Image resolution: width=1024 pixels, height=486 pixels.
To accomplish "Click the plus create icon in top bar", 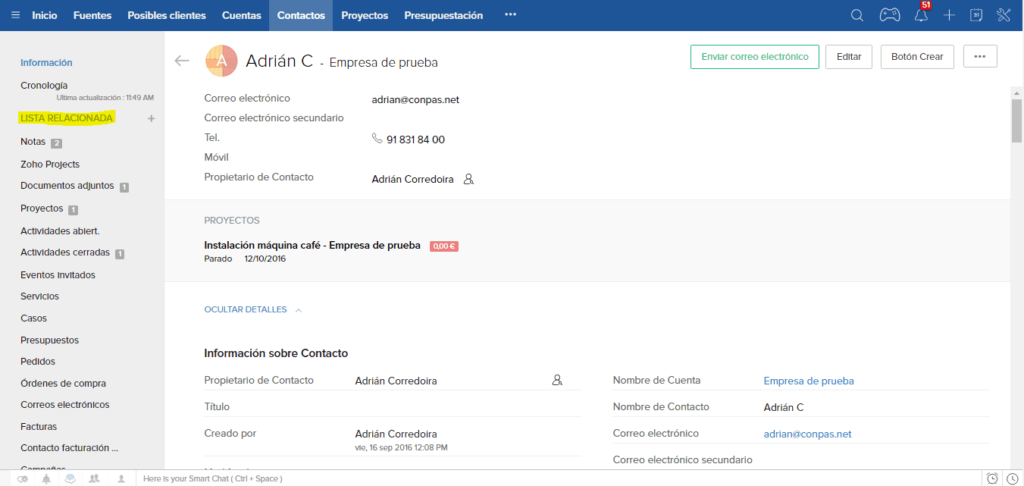I will click(x=950, y=16).
